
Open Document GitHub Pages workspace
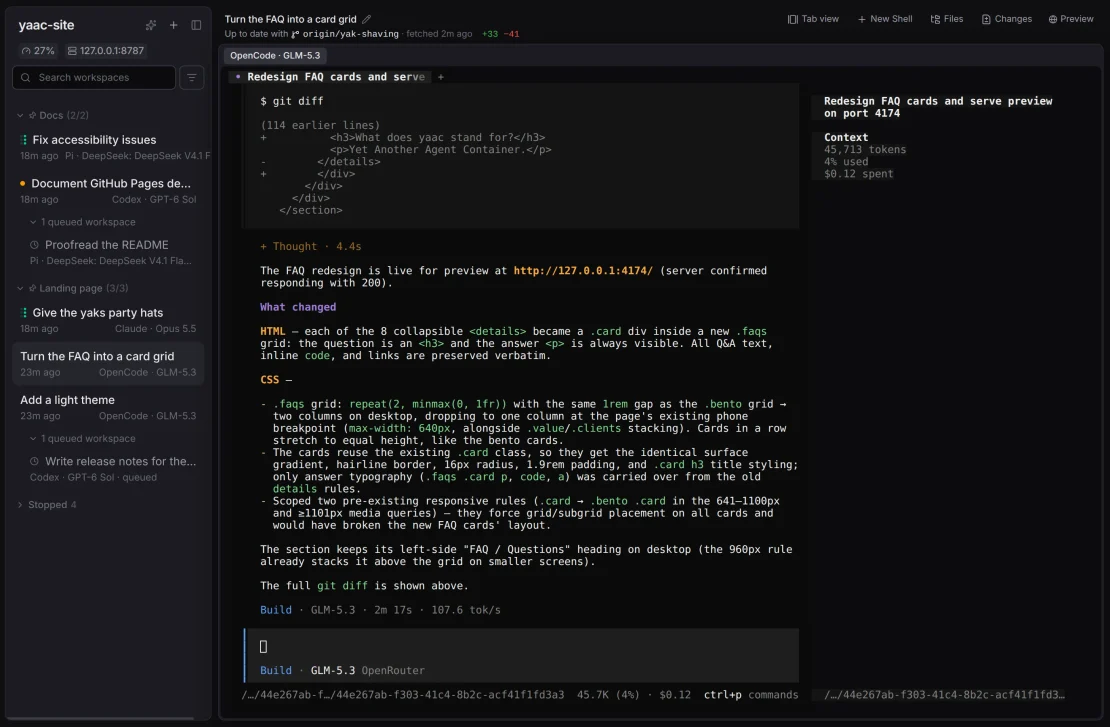pos(108,190)
